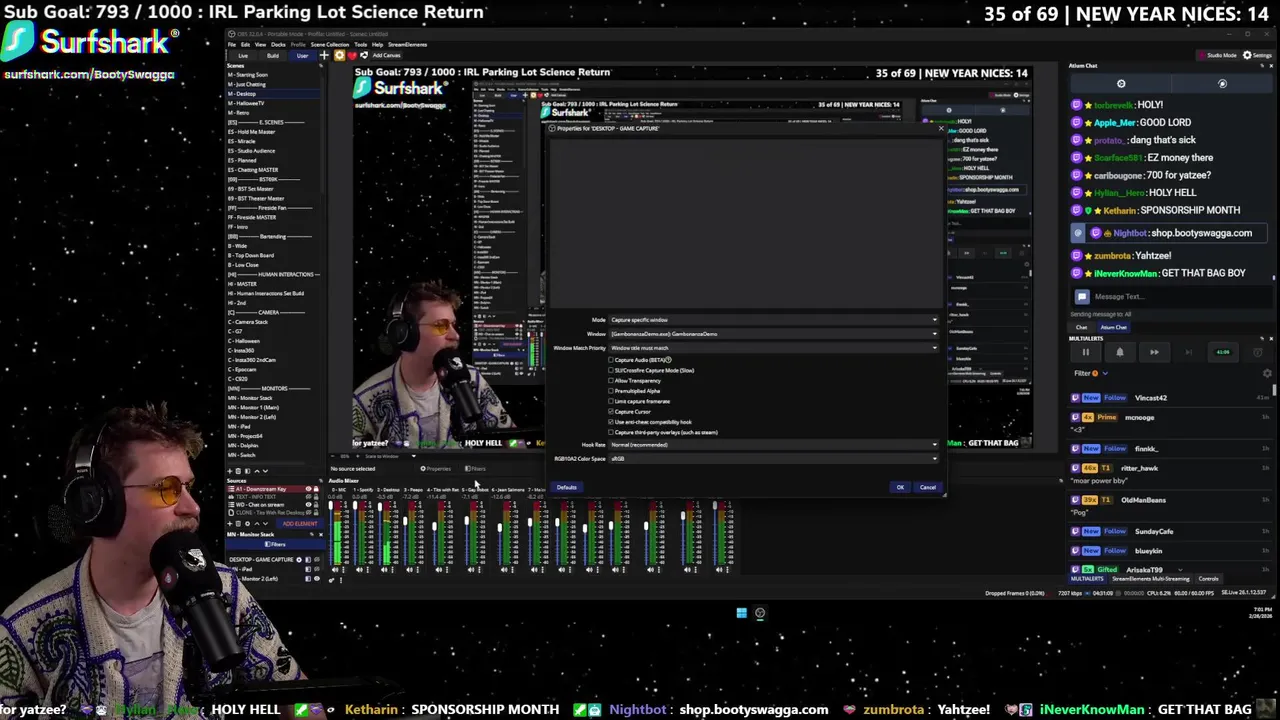Enable SLI/Crossfire Capture Mode (Slow)
This screenshot has height=720, width=1280.
[x=611, y=370]
